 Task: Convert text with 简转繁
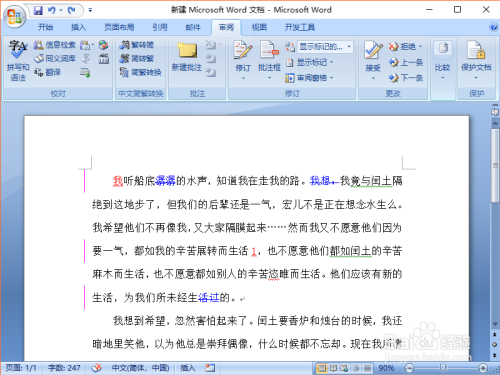point(137,59)
